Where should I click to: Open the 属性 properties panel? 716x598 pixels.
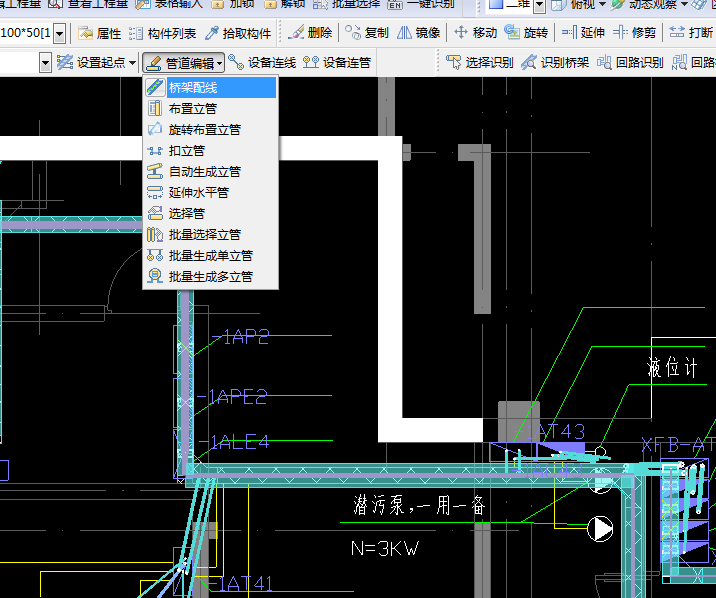coord(99,33)
